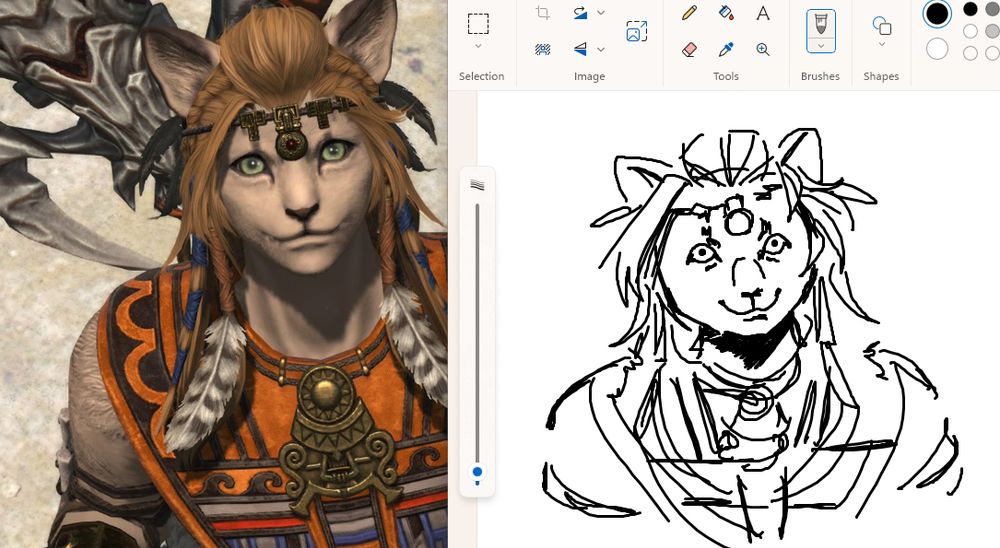
Task: Click the Tools group label
Action: tap(726, 77)
